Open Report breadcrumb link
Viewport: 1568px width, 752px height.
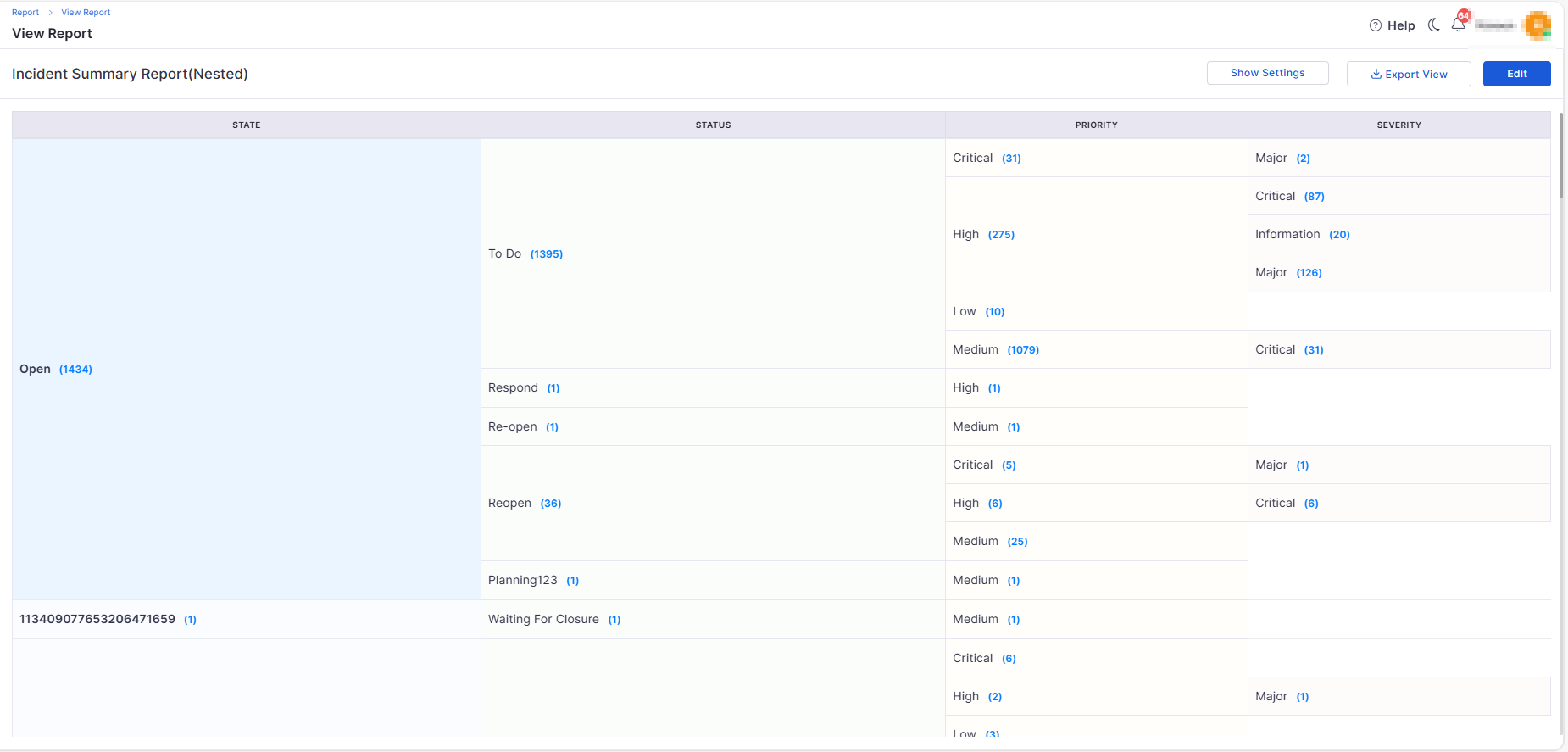pyautogui.click(x=25, y=13)
